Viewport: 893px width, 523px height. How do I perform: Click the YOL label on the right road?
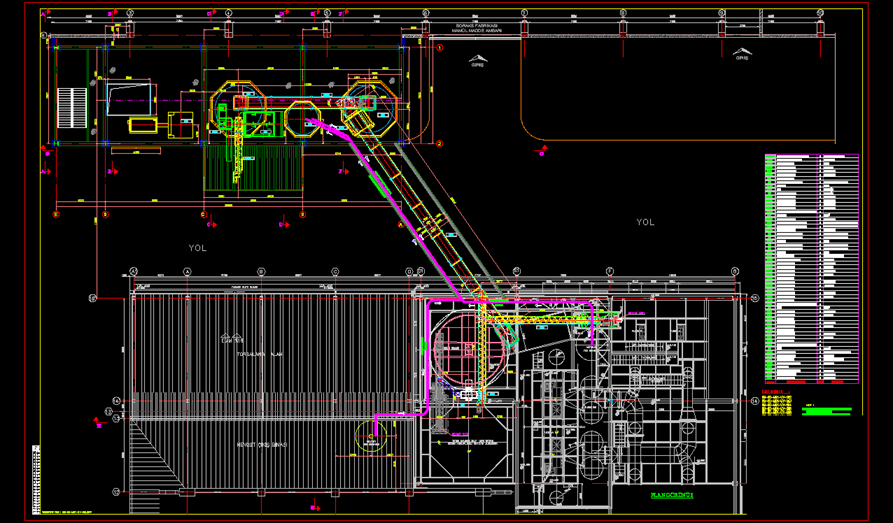pos(645,222)
